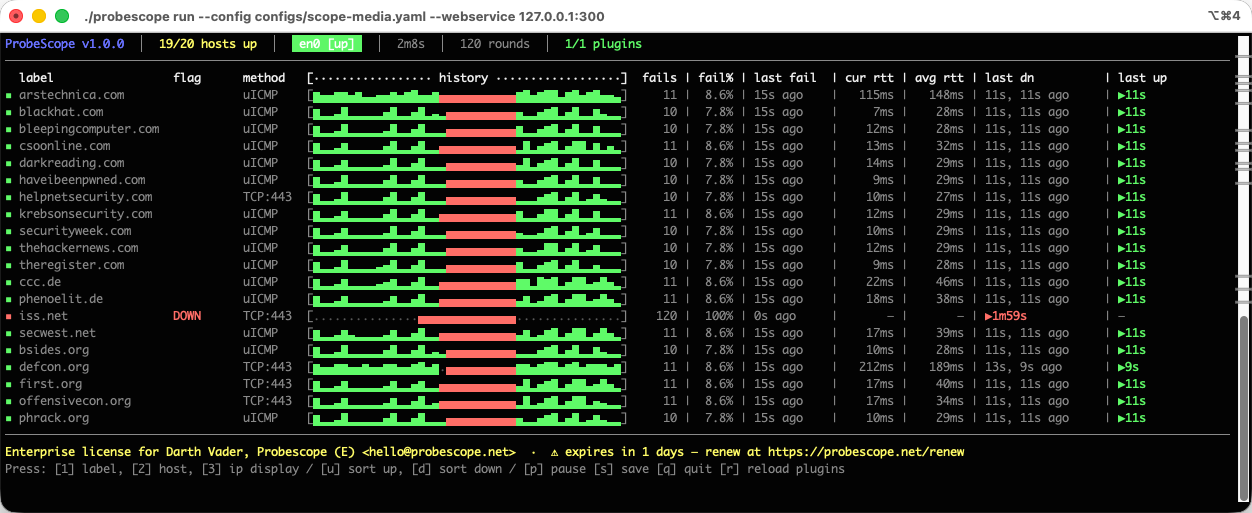Screen dimensions: 1252x513
Task: Click the green up-arrow in defcon.org row
Action: 1122,367
